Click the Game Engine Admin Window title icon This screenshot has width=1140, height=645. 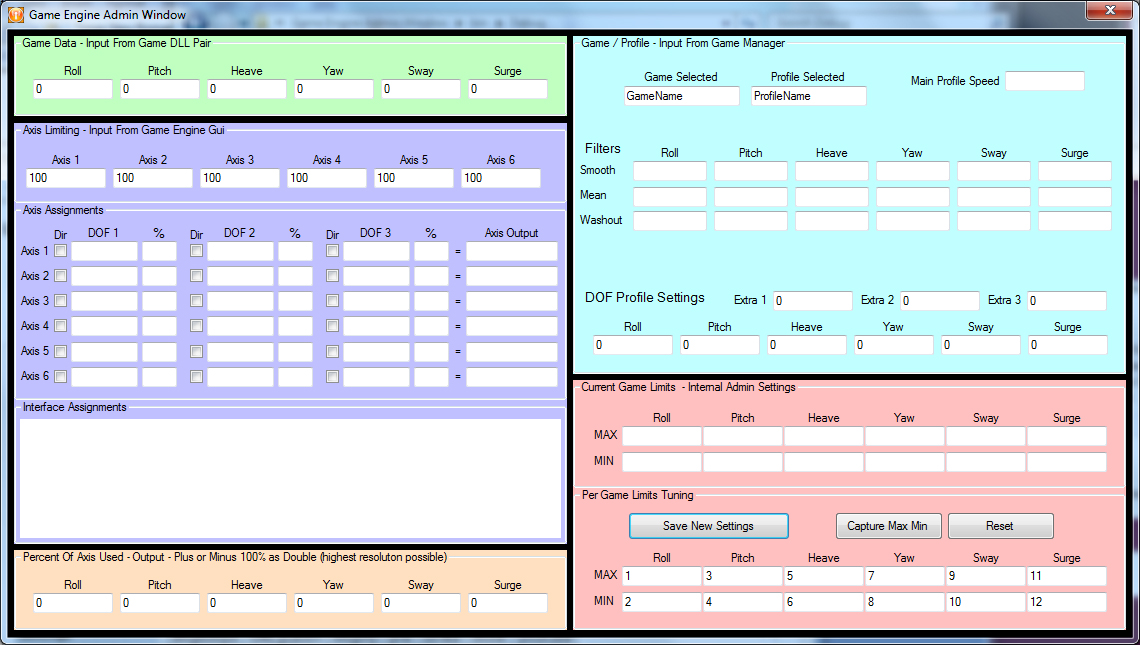(15, 14)
